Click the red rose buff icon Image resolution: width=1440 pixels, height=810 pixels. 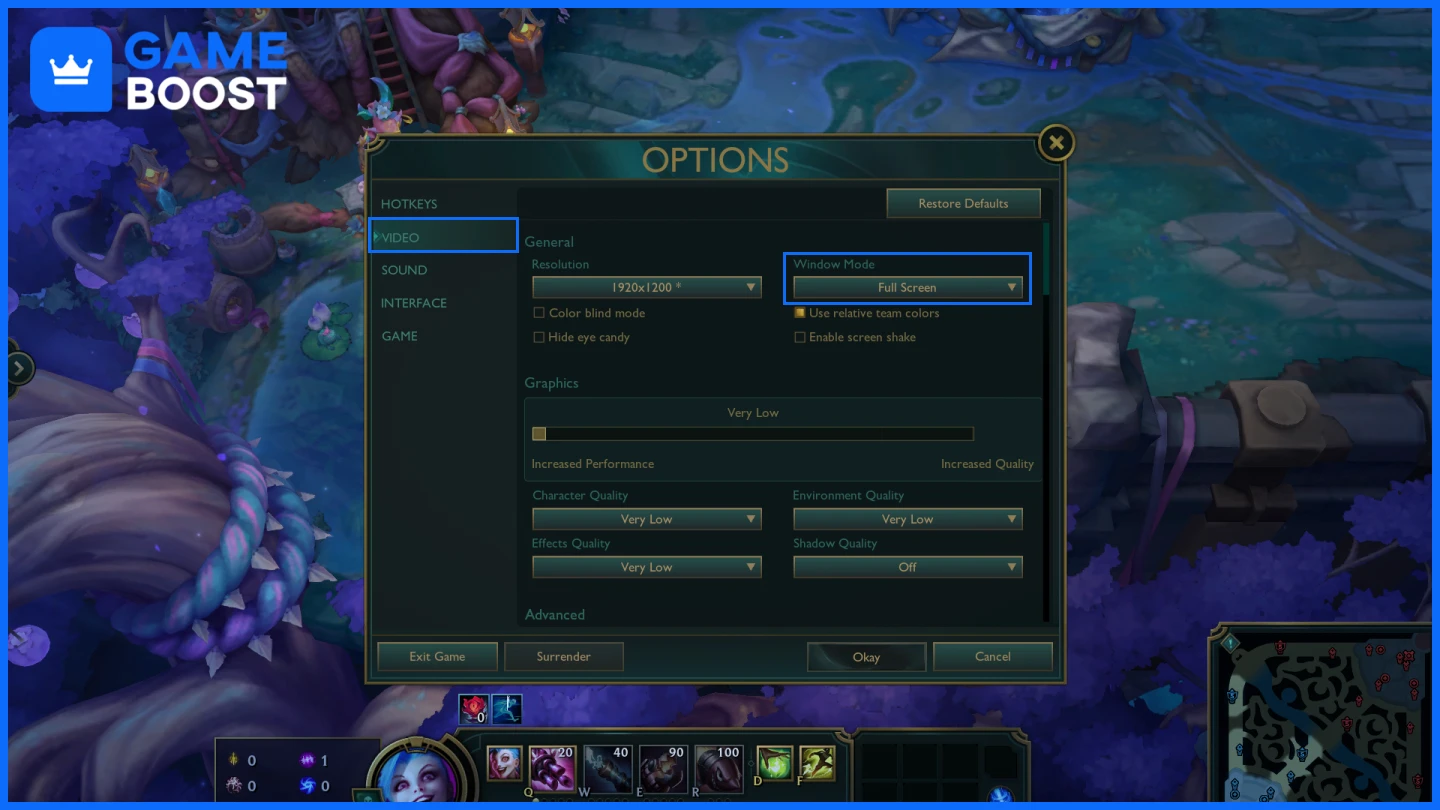(474, 709)
